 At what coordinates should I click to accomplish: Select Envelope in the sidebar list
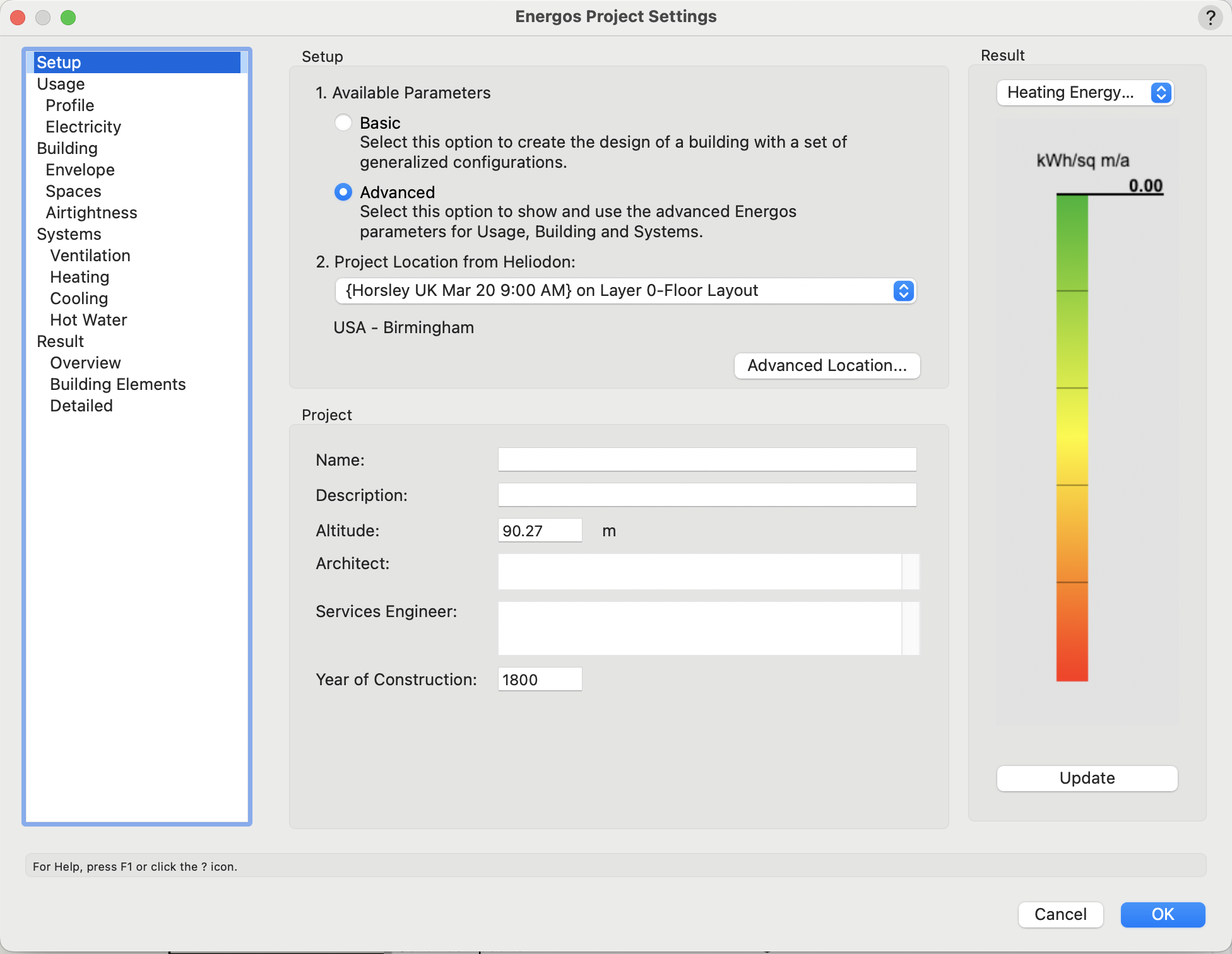pos(80,170)
